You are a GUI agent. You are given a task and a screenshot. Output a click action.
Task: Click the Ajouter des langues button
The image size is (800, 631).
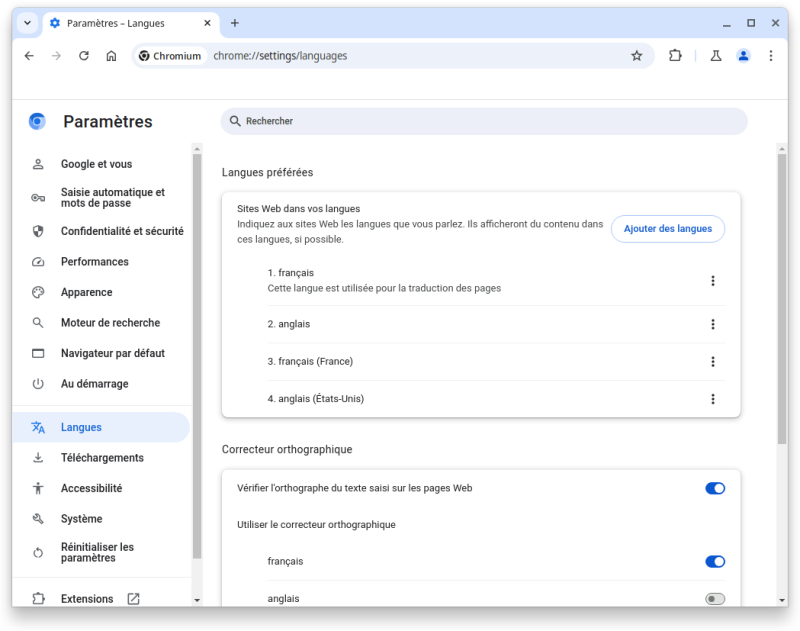point(667,229)
